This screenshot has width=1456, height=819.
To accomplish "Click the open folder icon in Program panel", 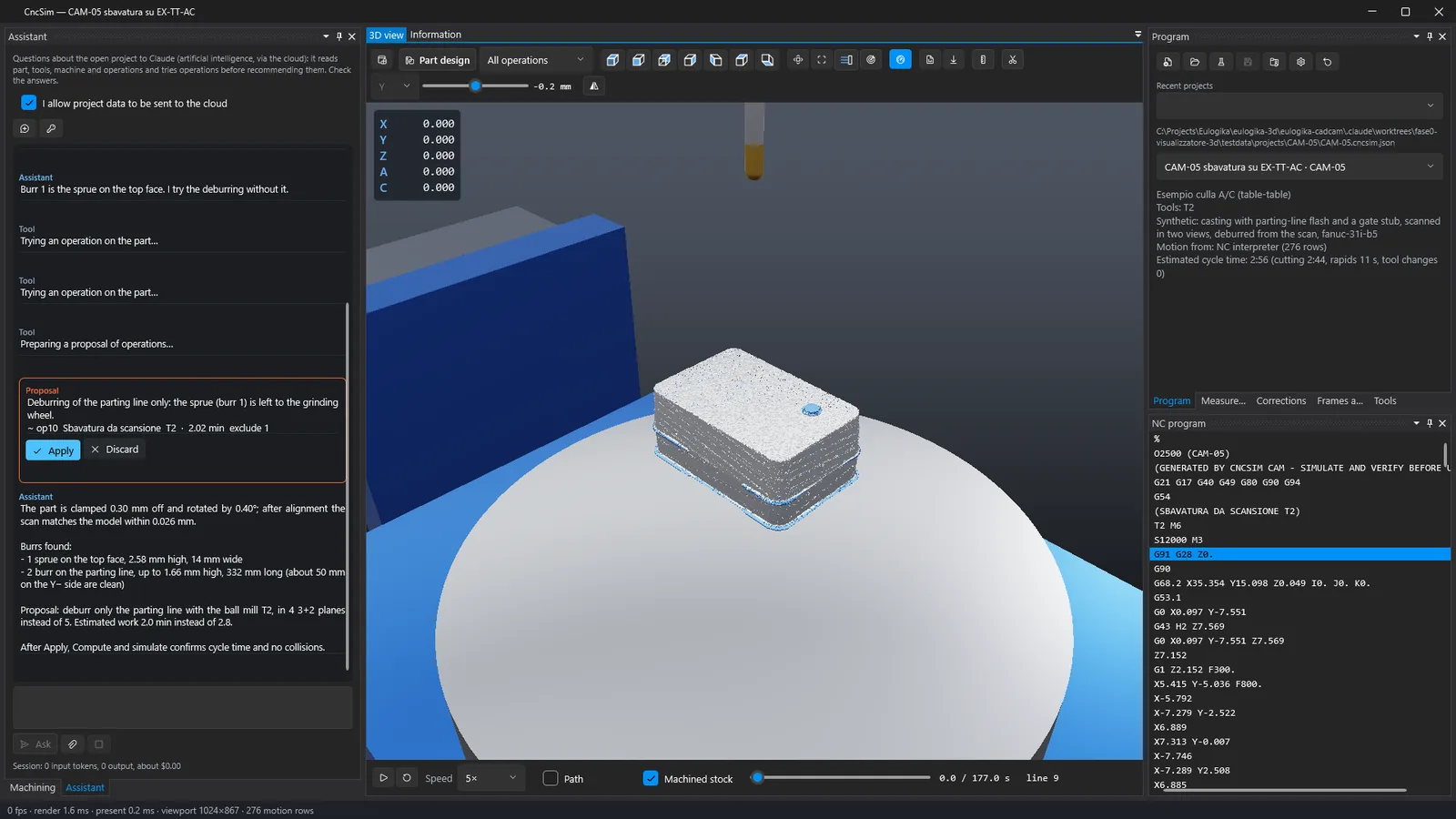I will point(1195,62).
